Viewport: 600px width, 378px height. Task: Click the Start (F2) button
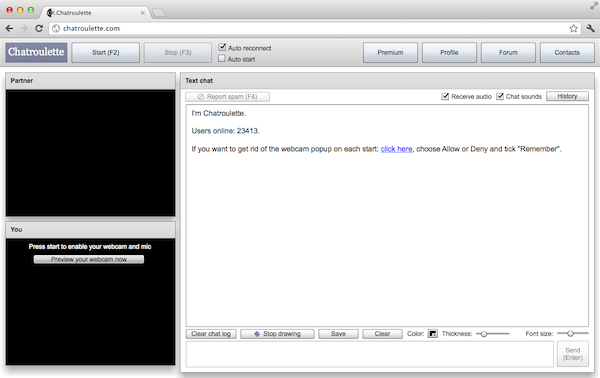[106, 52]
